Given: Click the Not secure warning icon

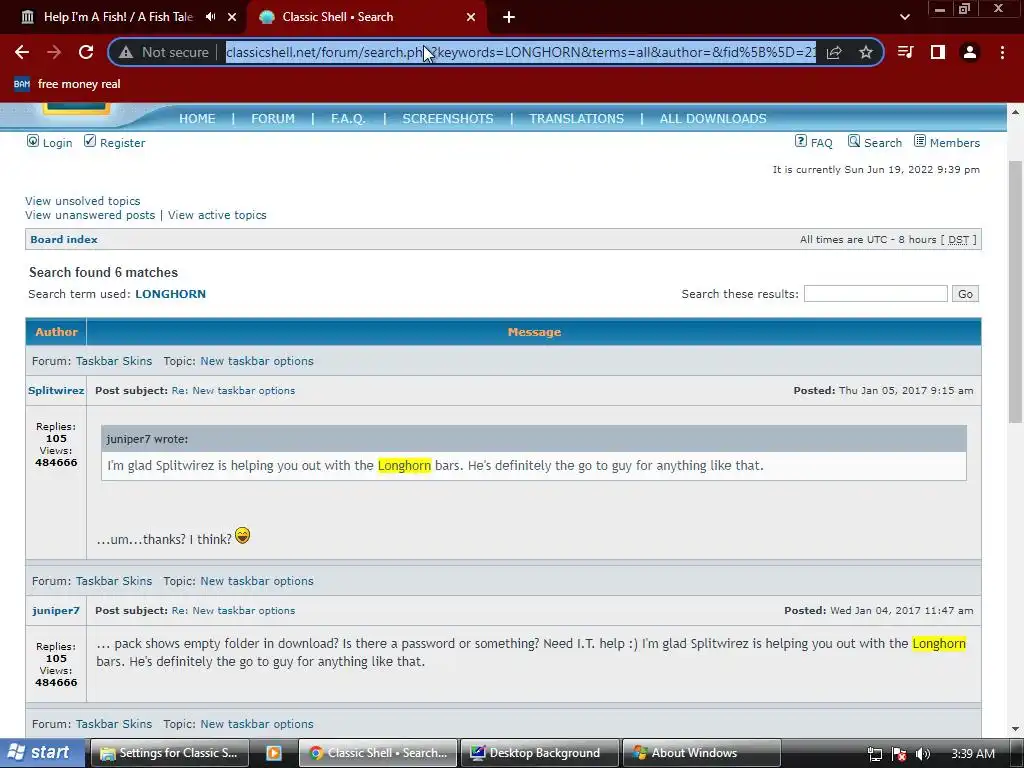Looking at the screenshot, I should (x=125, y=52).
